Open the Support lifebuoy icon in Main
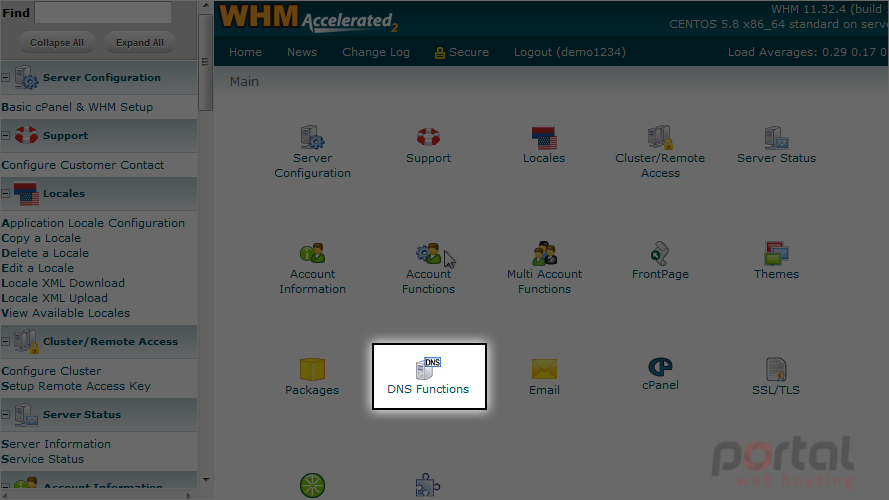889x500 pixels. [x=428, y=137]
